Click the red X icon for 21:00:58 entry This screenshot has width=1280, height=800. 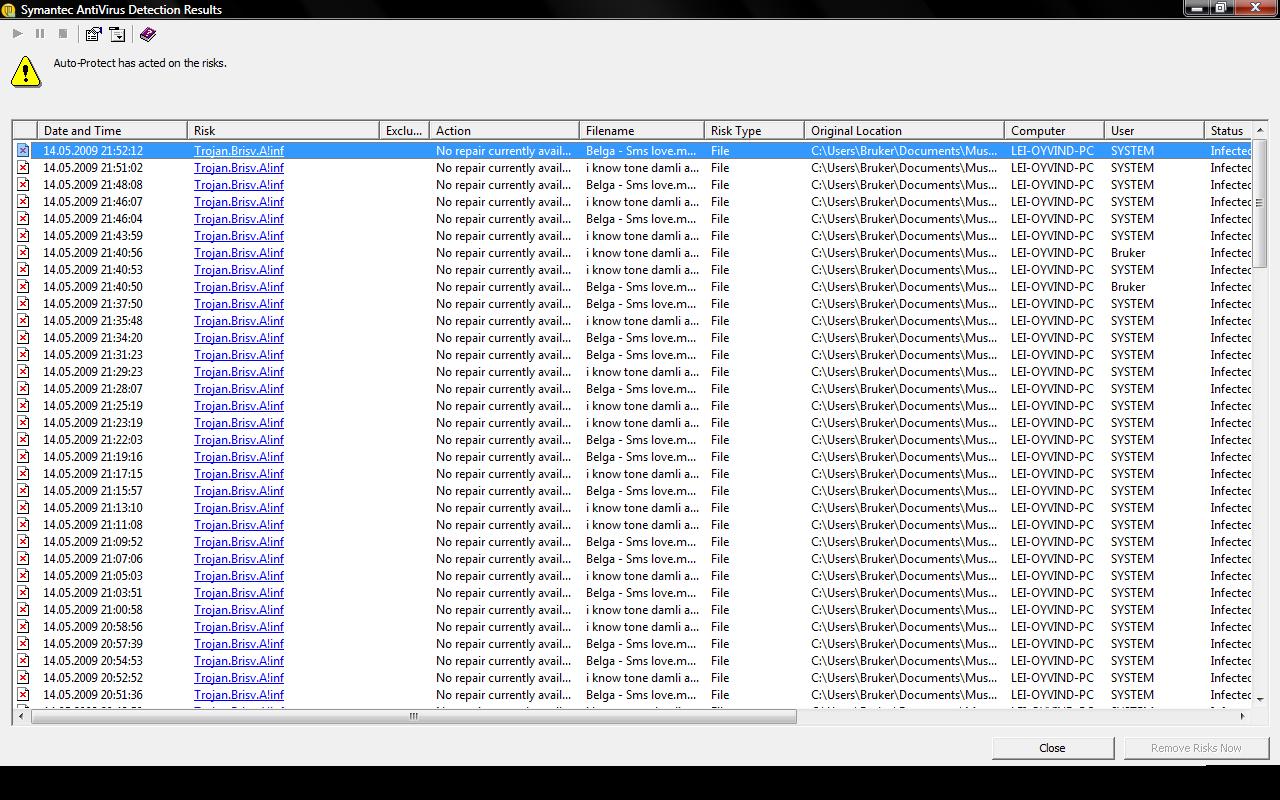23,610
